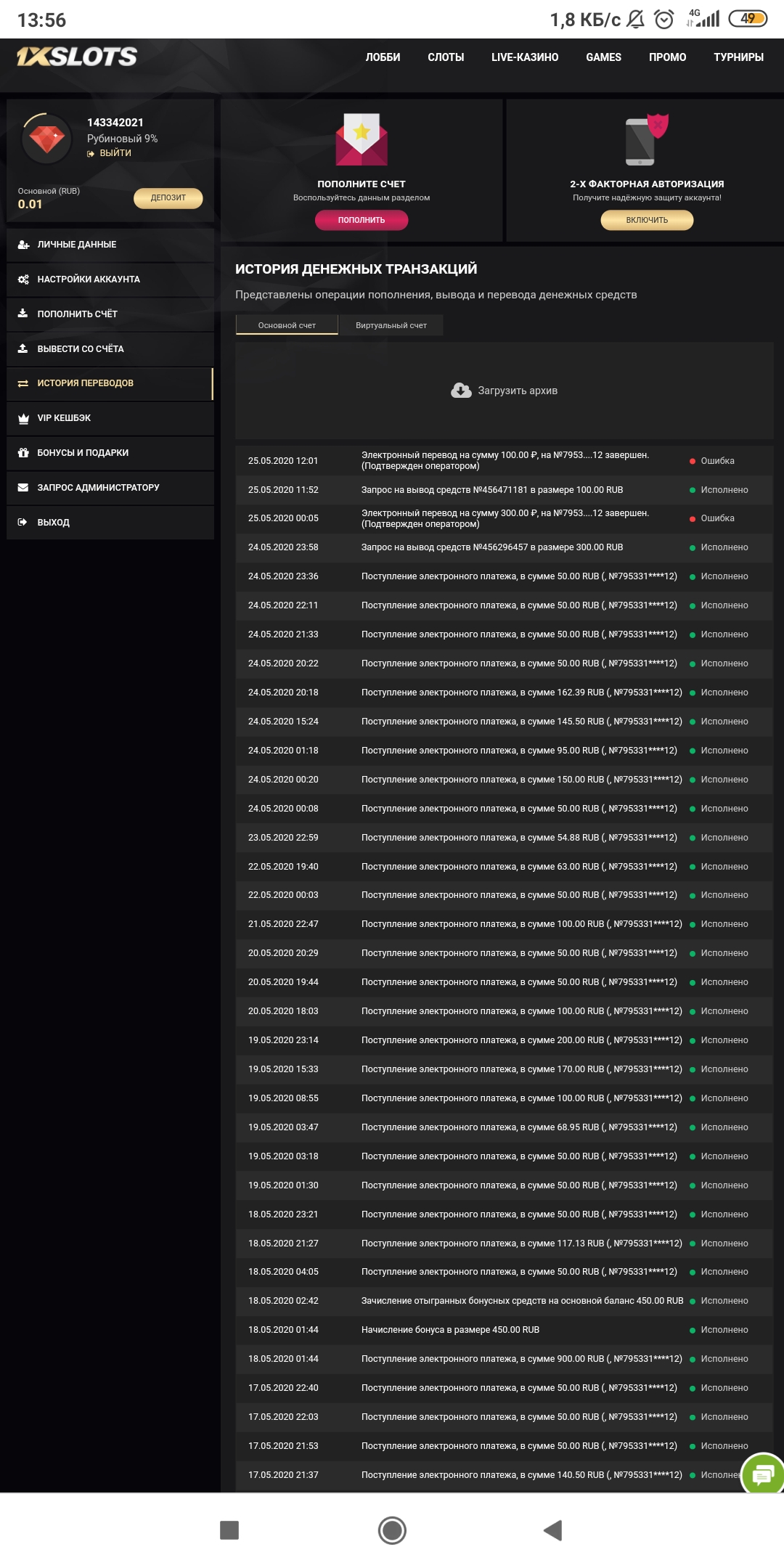This screenshot has height=1568, width=784.
Task: Tap the Android back triangle icon
Action: [553, 1530]
